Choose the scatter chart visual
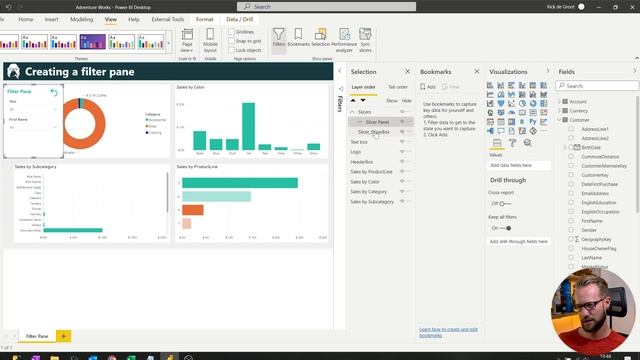The image size is (640, 360). coord(511,103)
